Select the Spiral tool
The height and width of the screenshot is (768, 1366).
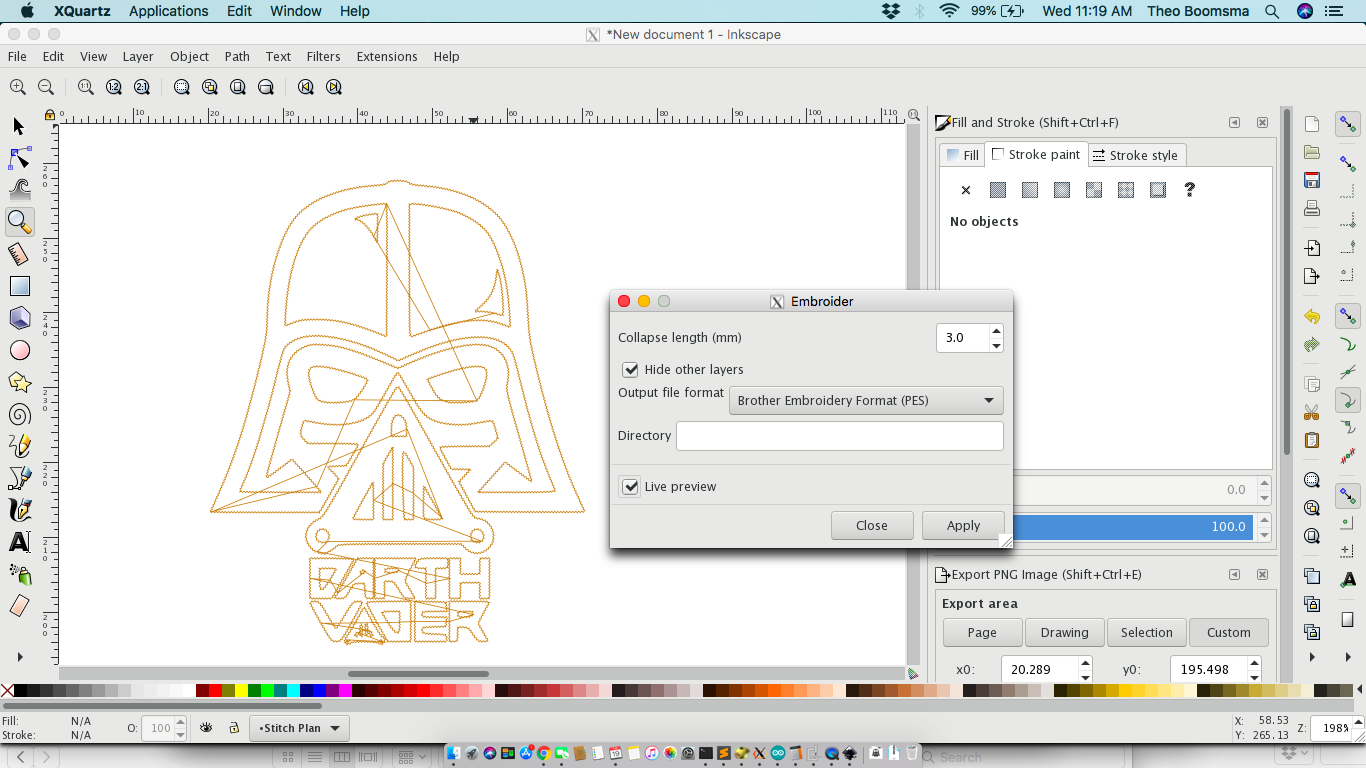coord(19,414)
